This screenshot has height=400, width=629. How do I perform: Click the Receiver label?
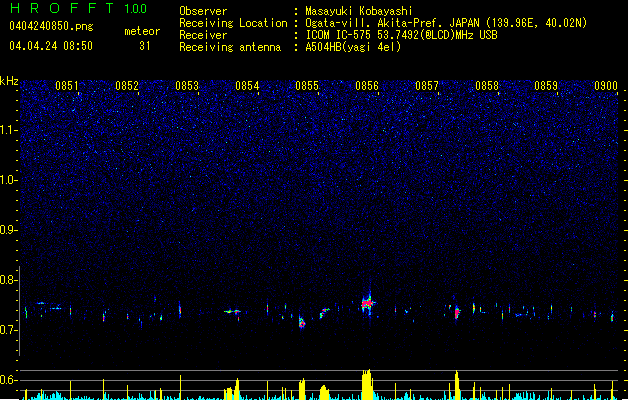(203, 35)
